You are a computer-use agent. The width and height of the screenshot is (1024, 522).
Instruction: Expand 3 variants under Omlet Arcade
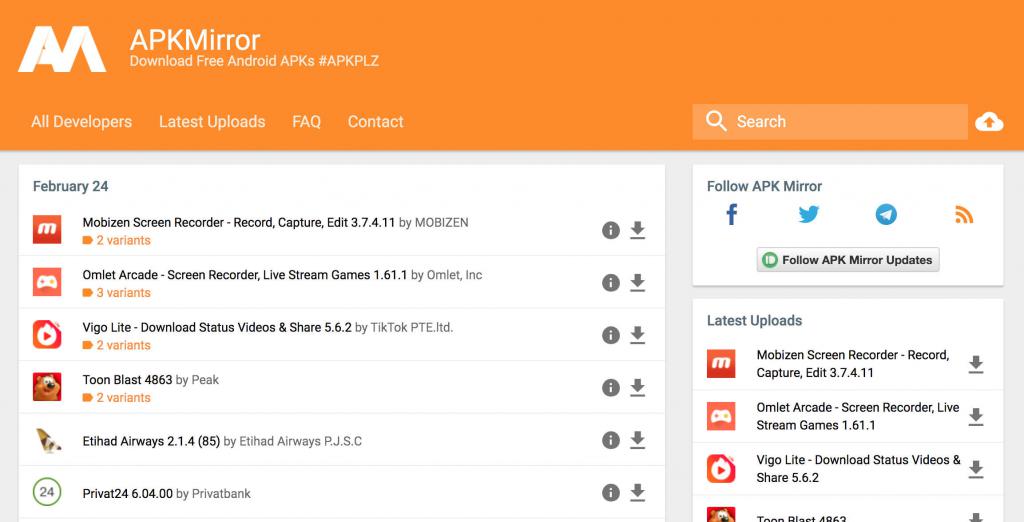123,293
